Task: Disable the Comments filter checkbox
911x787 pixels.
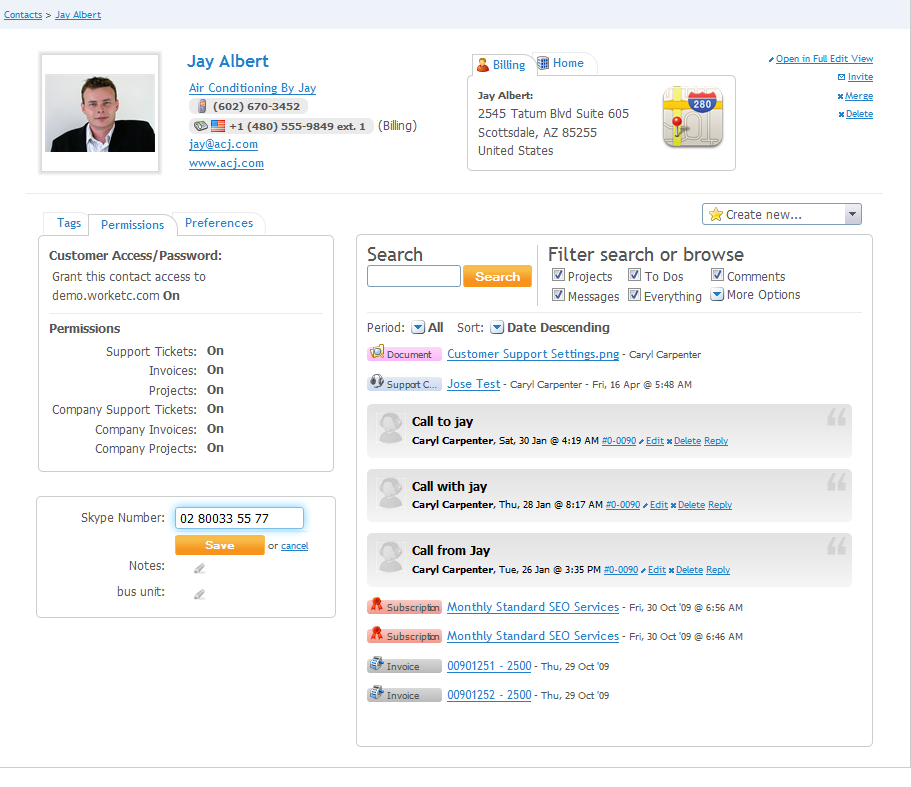Action: [718, 275]
